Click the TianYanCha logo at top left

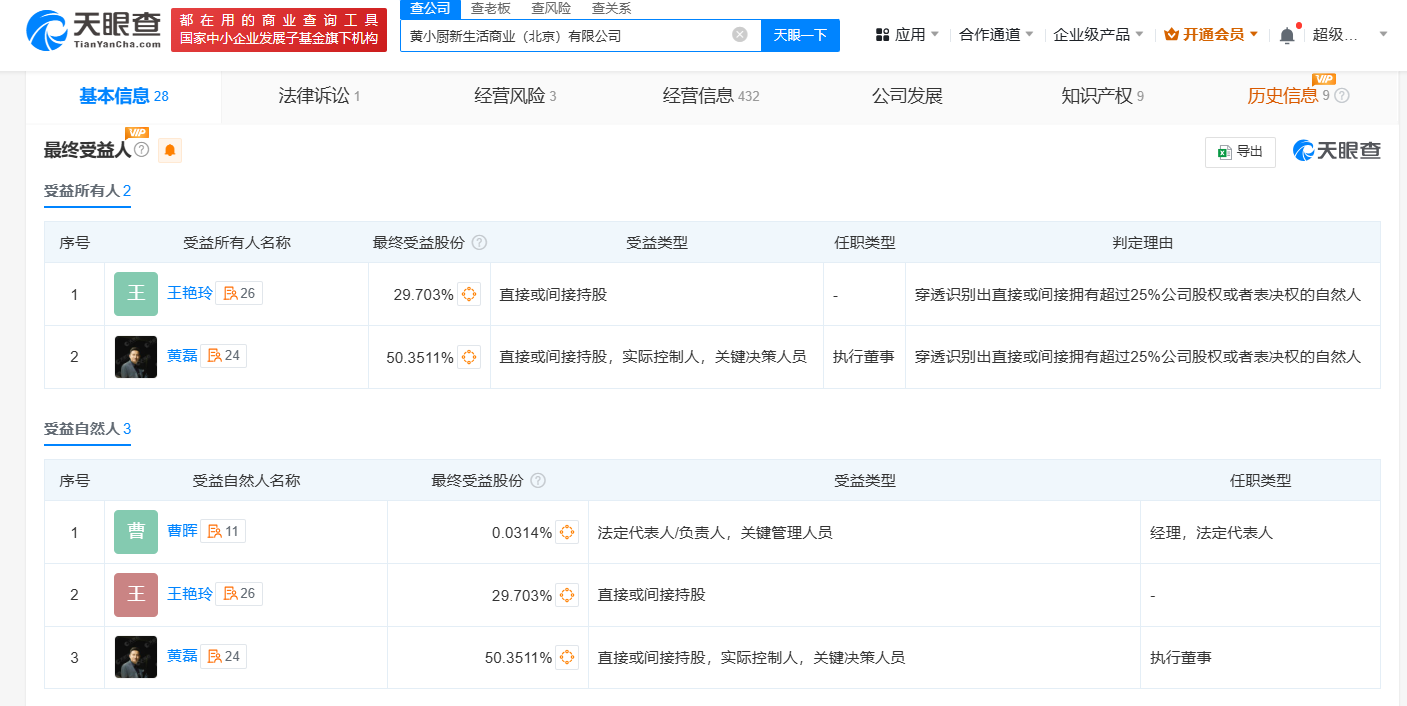tap(94, 30)
